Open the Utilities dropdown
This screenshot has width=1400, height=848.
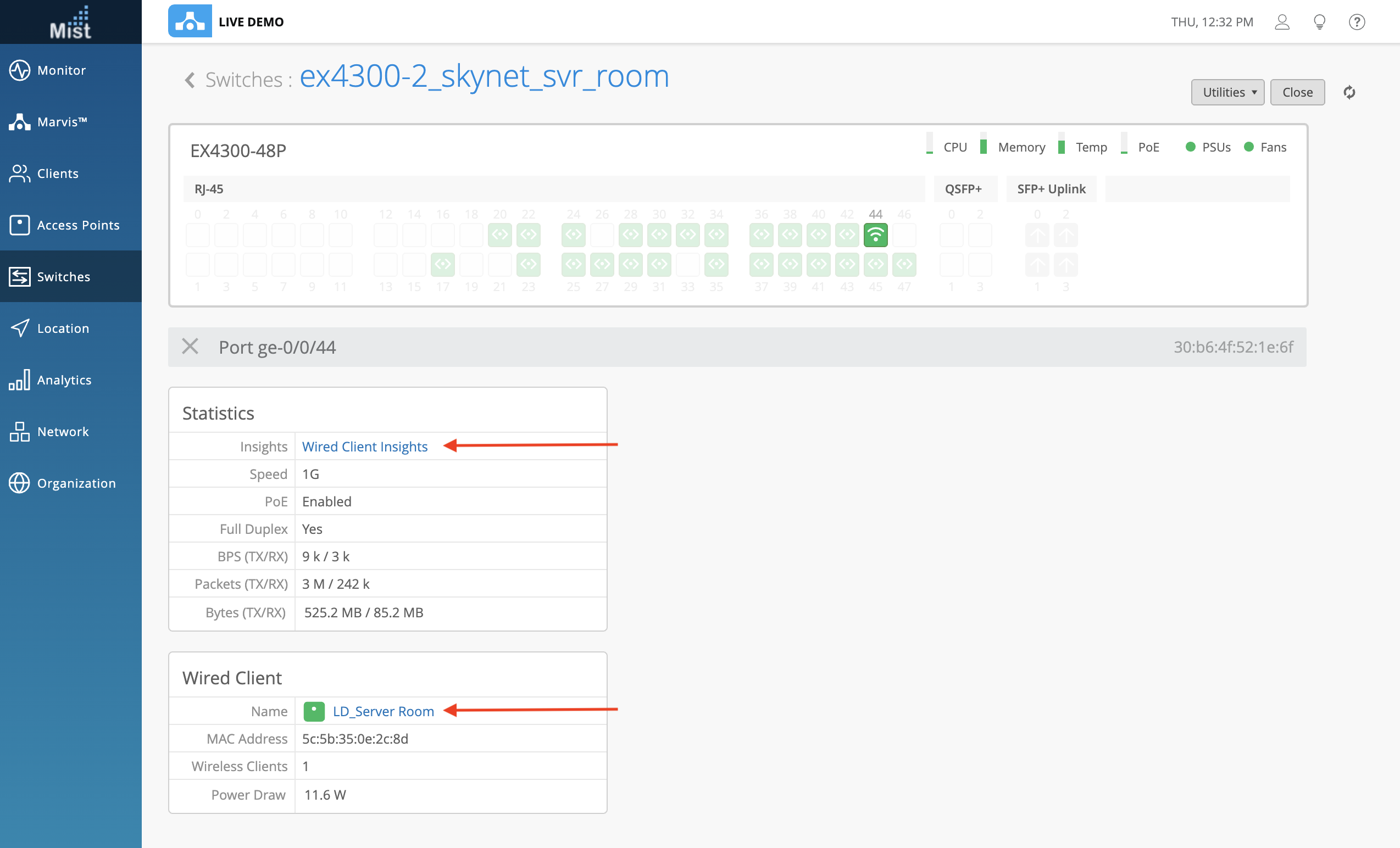tap(1227, 92)
